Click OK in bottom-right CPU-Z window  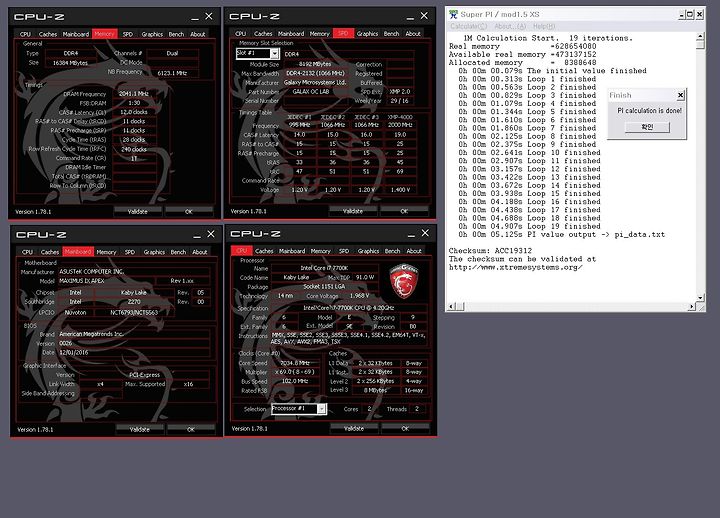pos(405,428)
